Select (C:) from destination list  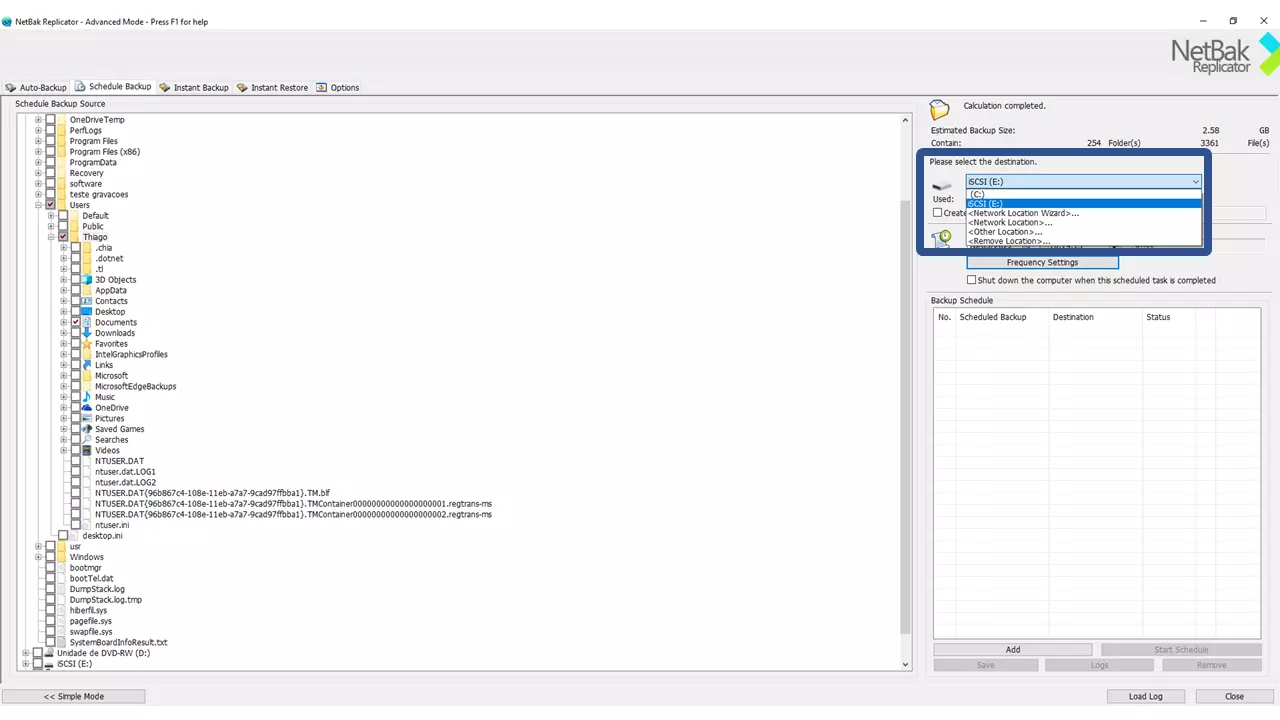click(x=1083, y=194)
